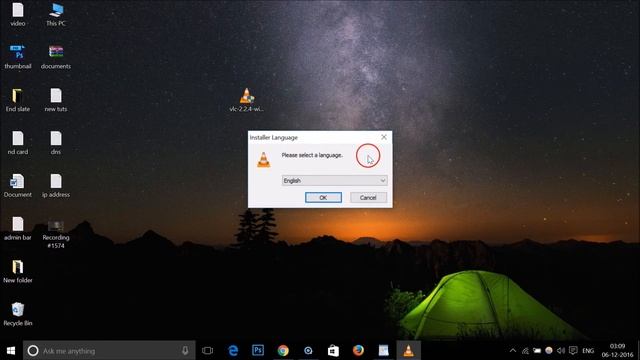Viewport: 640px width, 360px height.
Task: Show hidden system tray icons
Action: [513, 351]
